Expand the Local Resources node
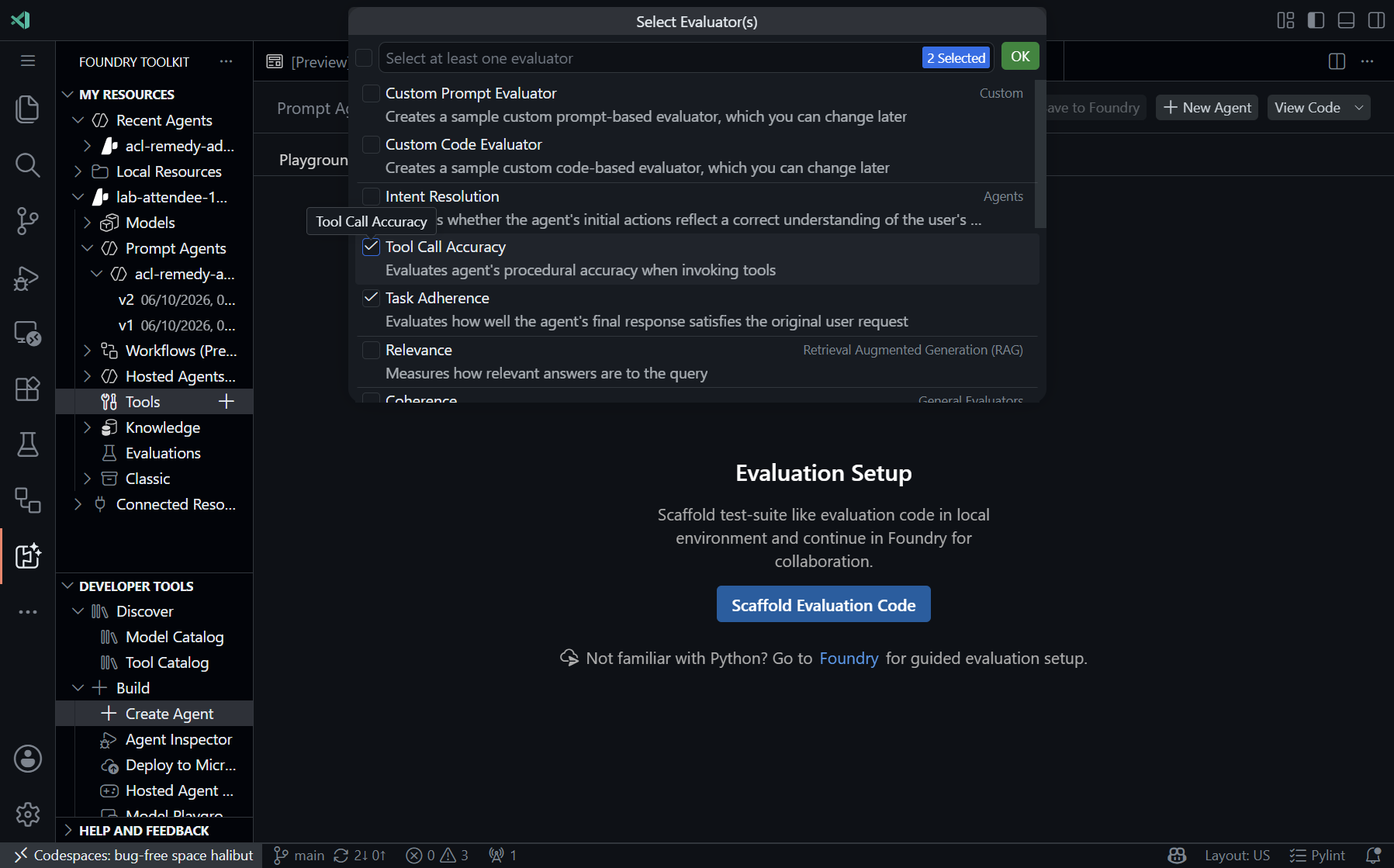 [78, 171]
